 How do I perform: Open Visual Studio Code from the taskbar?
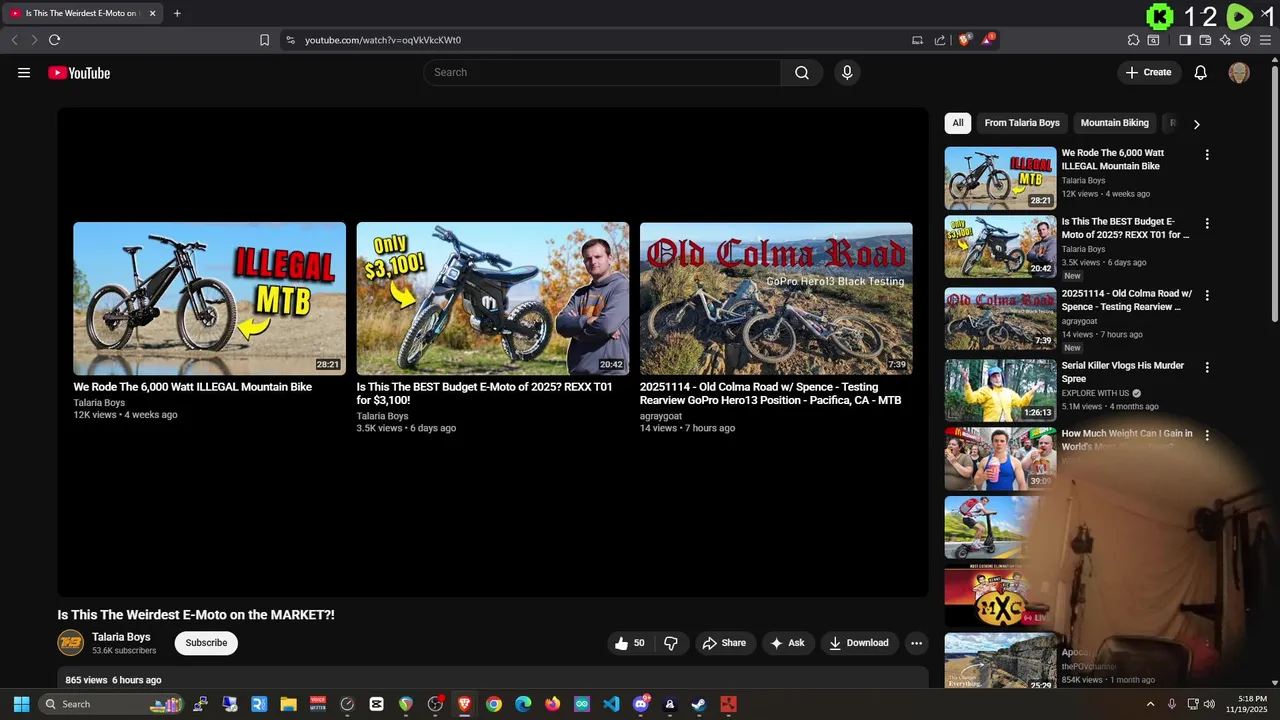click(x=611, y=704)
